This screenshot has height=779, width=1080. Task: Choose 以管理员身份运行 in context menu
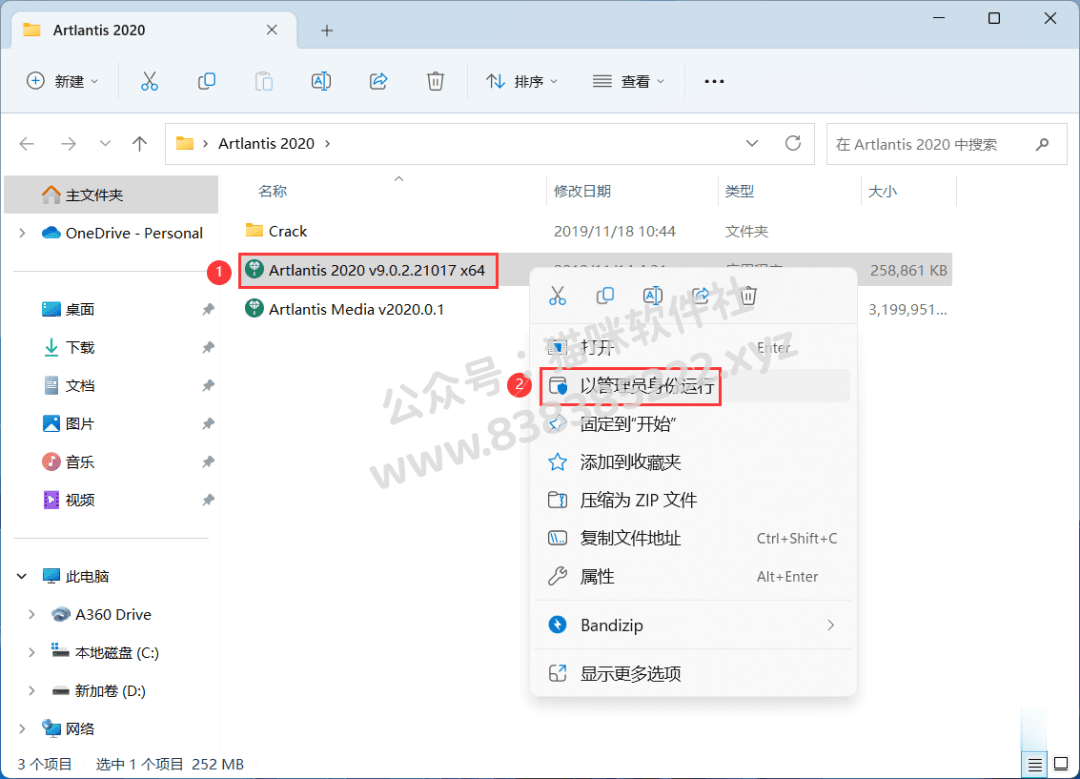click(x=694, y=386)
